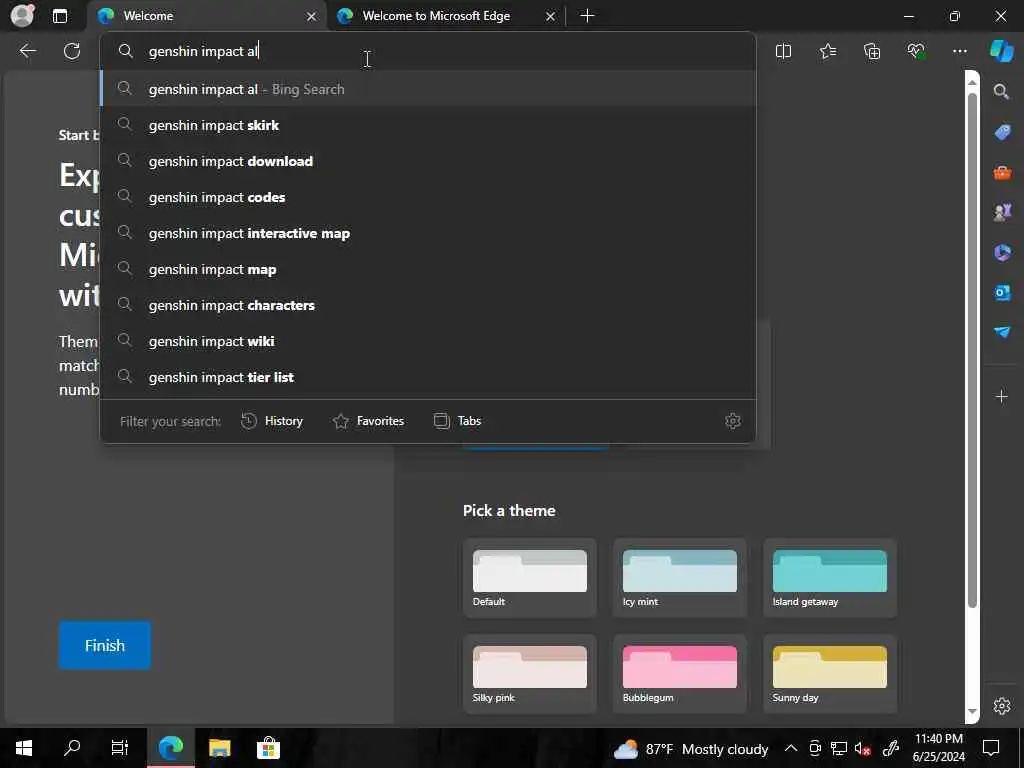Select suggestion genshin impact tier list
The height and width of the screenshot is (768, 1024).
(x=428, y=376)
